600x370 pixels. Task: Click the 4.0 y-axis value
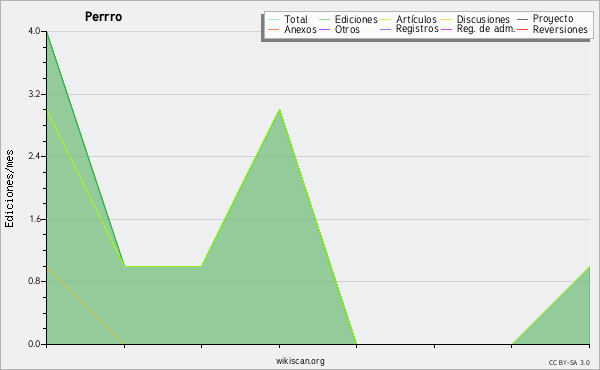(x=34, y=31)
